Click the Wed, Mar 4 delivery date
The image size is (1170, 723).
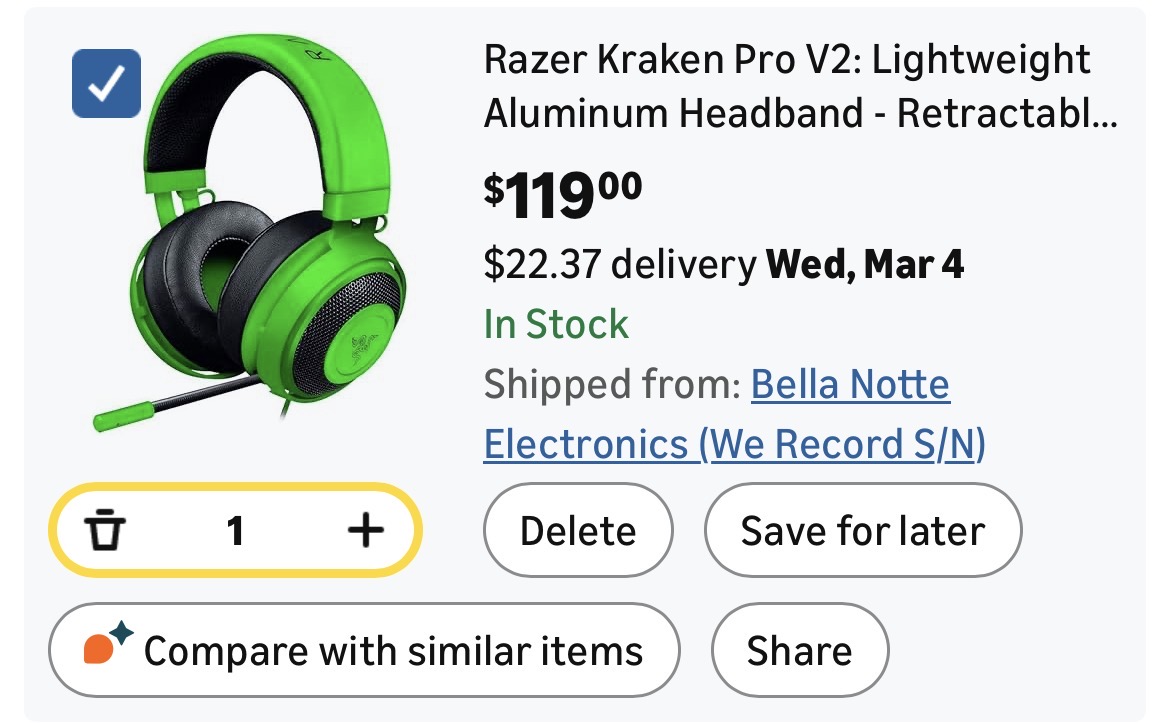pos(864,264)
